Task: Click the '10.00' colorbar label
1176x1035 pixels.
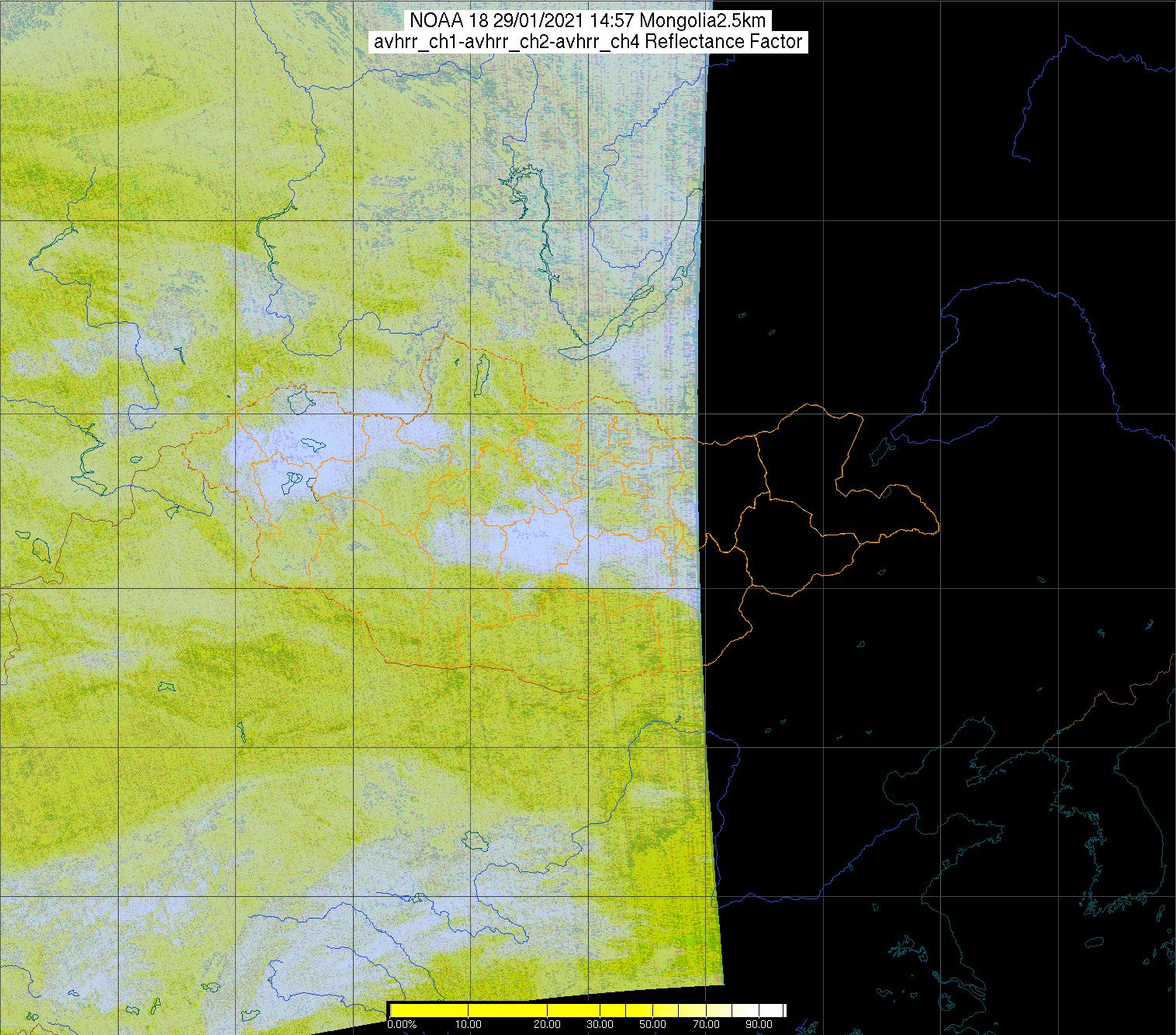Action: 469,1025
